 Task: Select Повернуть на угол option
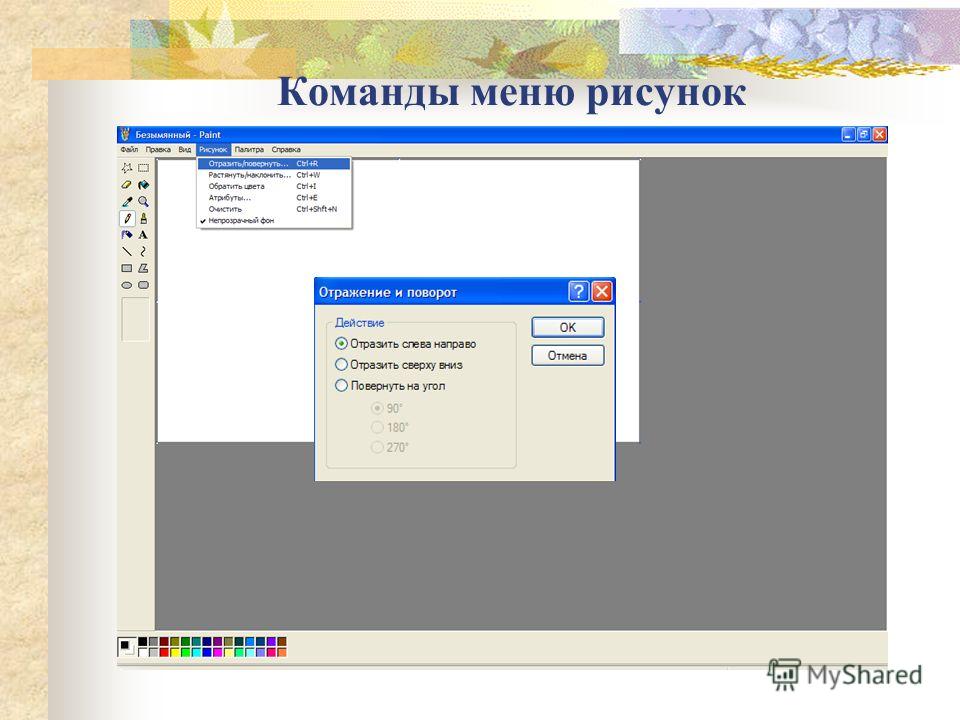point(391,386)
